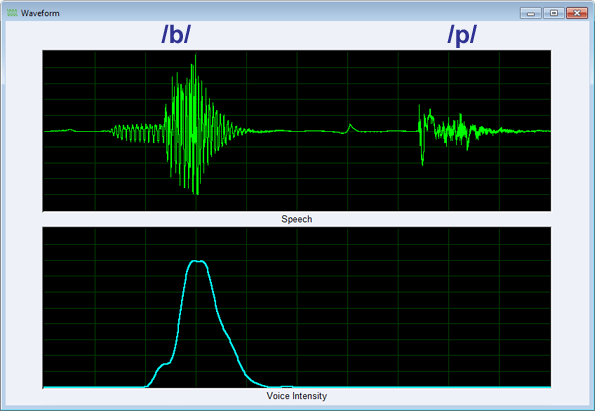This screenshot has height=411, width=595.
Task: Click the shoulder bump on rising intensity curve
Action: tap(165, 364)
